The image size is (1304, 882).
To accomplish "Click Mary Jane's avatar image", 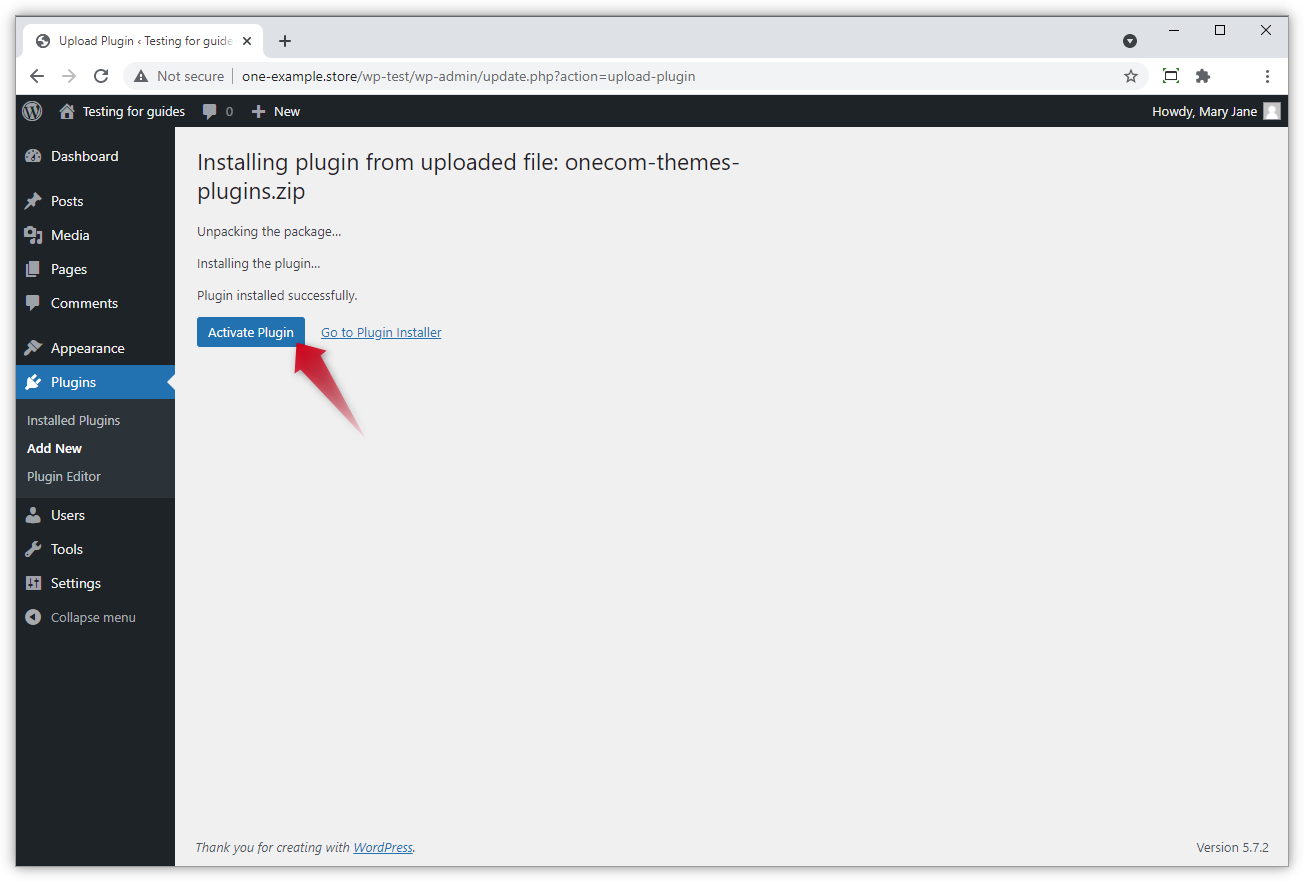I will pos(1271,111).
